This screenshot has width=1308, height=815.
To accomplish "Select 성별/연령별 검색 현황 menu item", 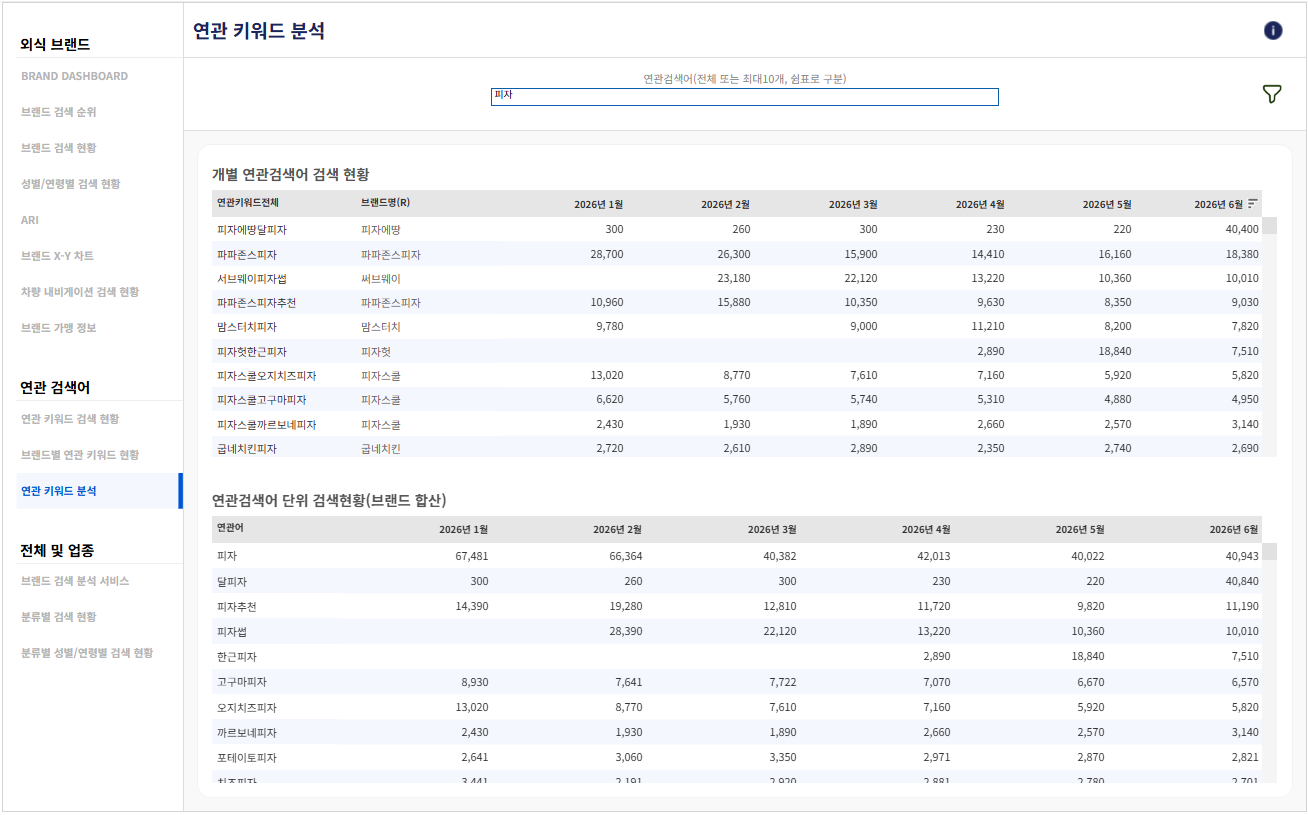I will [70, 184].
